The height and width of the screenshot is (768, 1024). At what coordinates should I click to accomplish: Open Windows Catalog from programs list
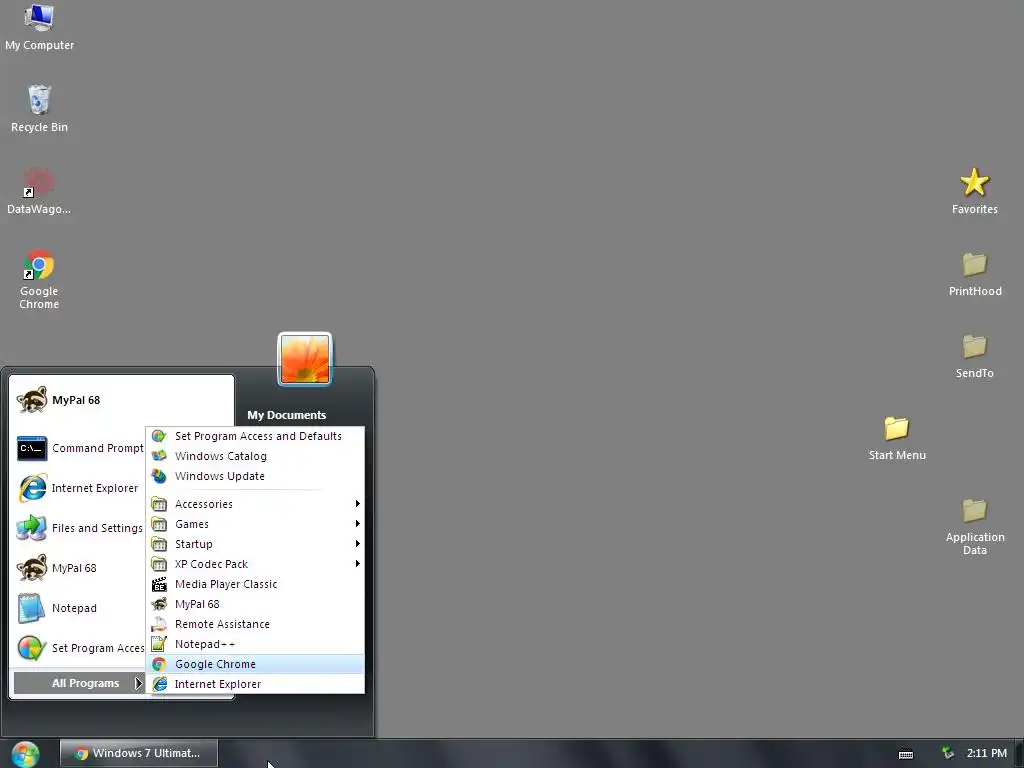click(x=255, y=456)
